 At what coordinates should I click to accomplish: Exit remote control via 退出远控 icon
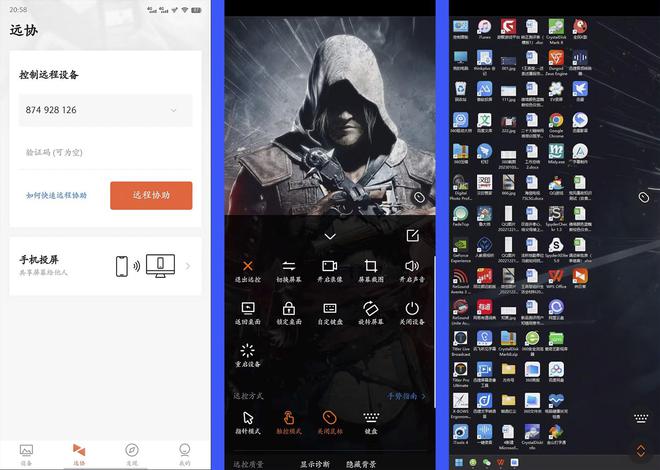[x=248, y=266]
